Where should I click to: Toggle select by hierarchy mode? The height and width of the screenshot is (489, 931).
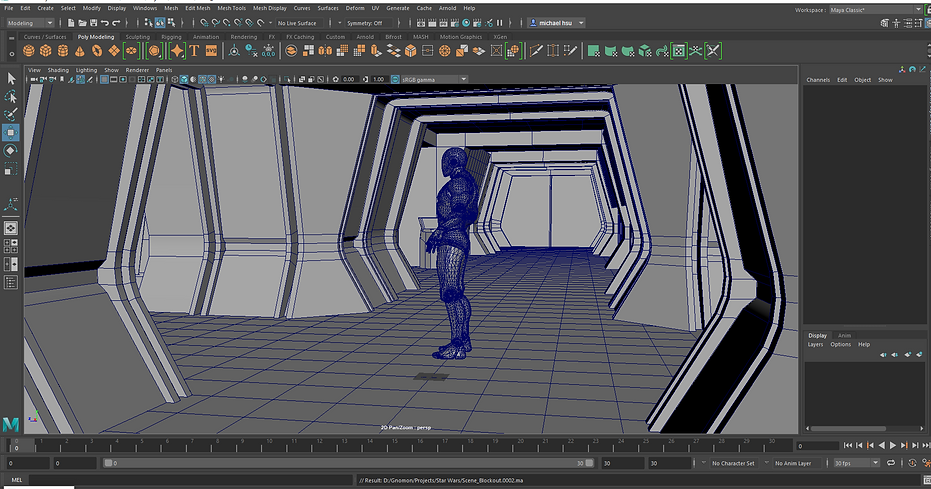pos(148,23)
